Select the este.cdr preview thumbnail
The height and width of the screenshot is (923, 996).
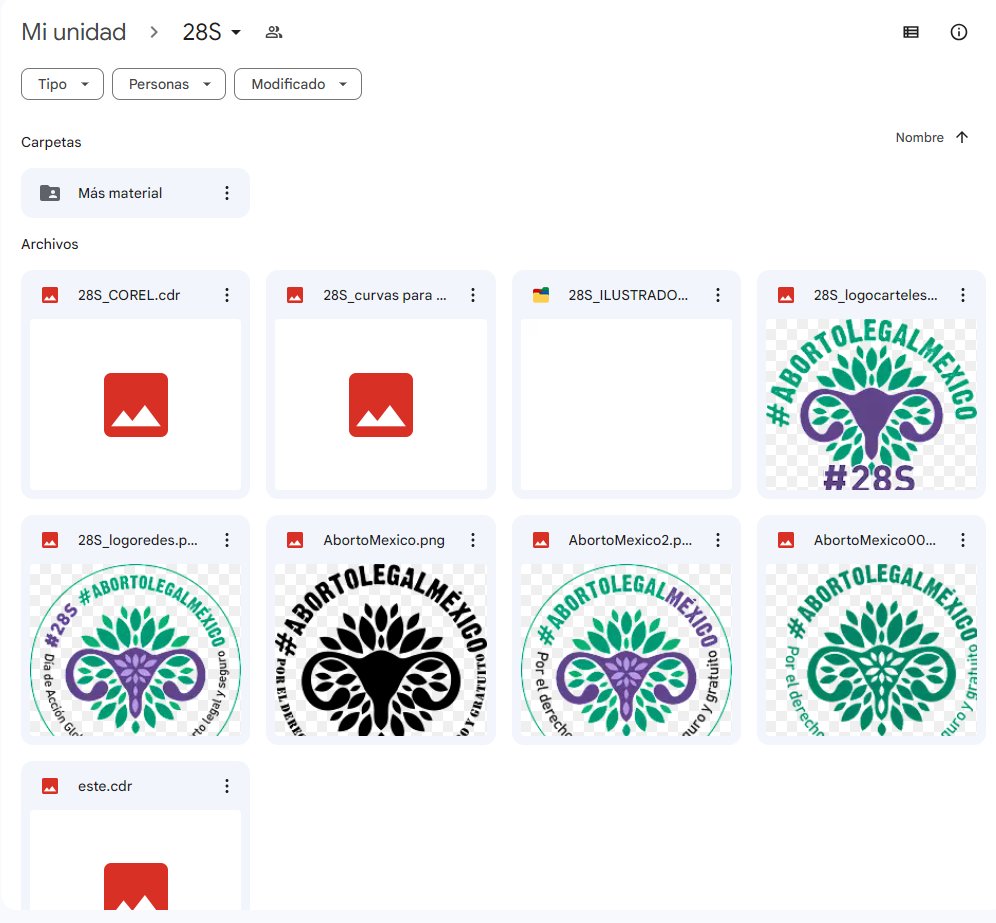coord(135,860)
